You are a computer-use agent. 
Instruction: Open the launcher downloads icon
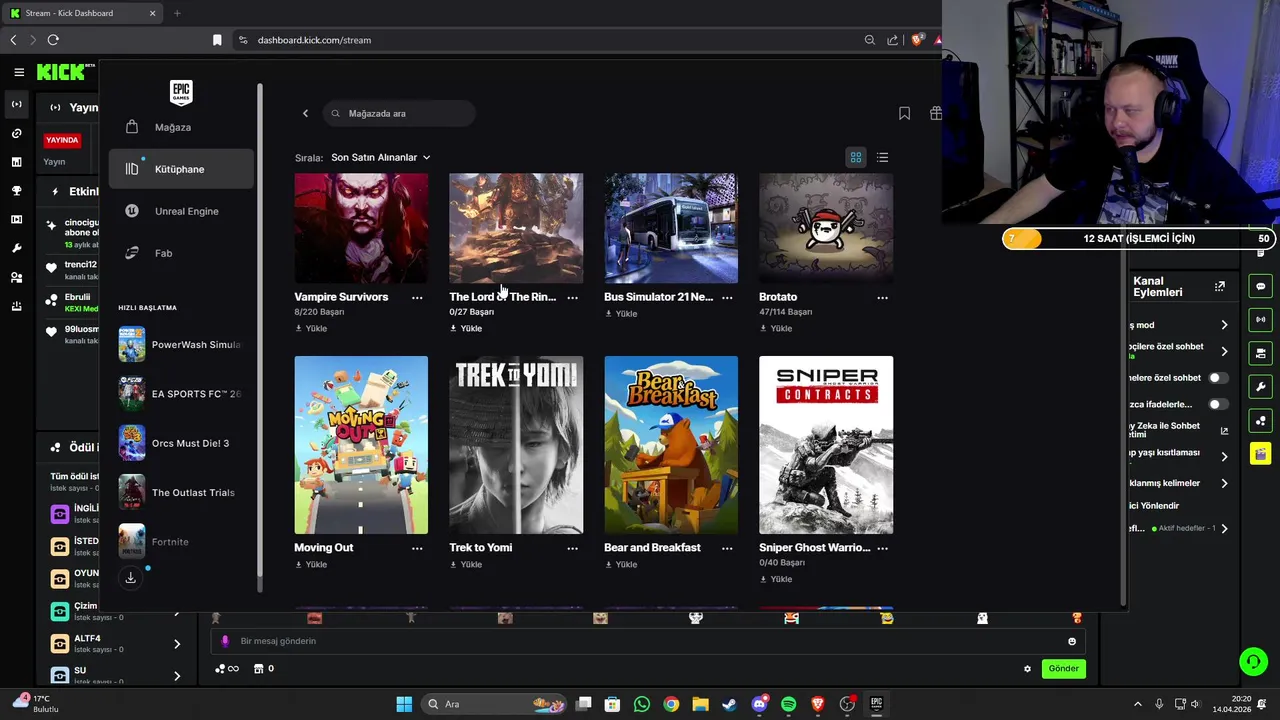coord(130,578)
